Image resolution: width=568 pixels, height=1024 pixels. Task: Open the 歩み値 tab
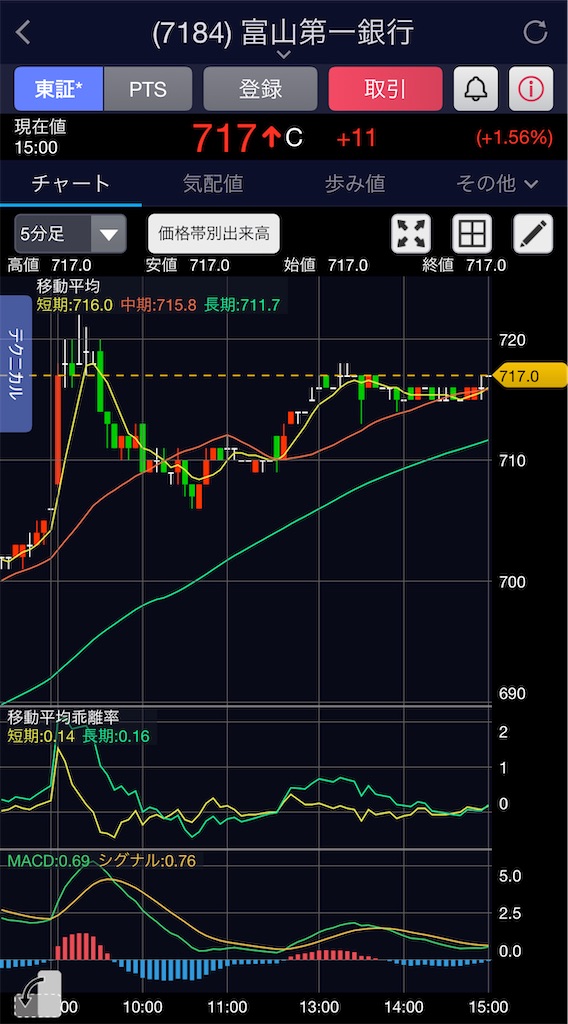coord(355,184)
